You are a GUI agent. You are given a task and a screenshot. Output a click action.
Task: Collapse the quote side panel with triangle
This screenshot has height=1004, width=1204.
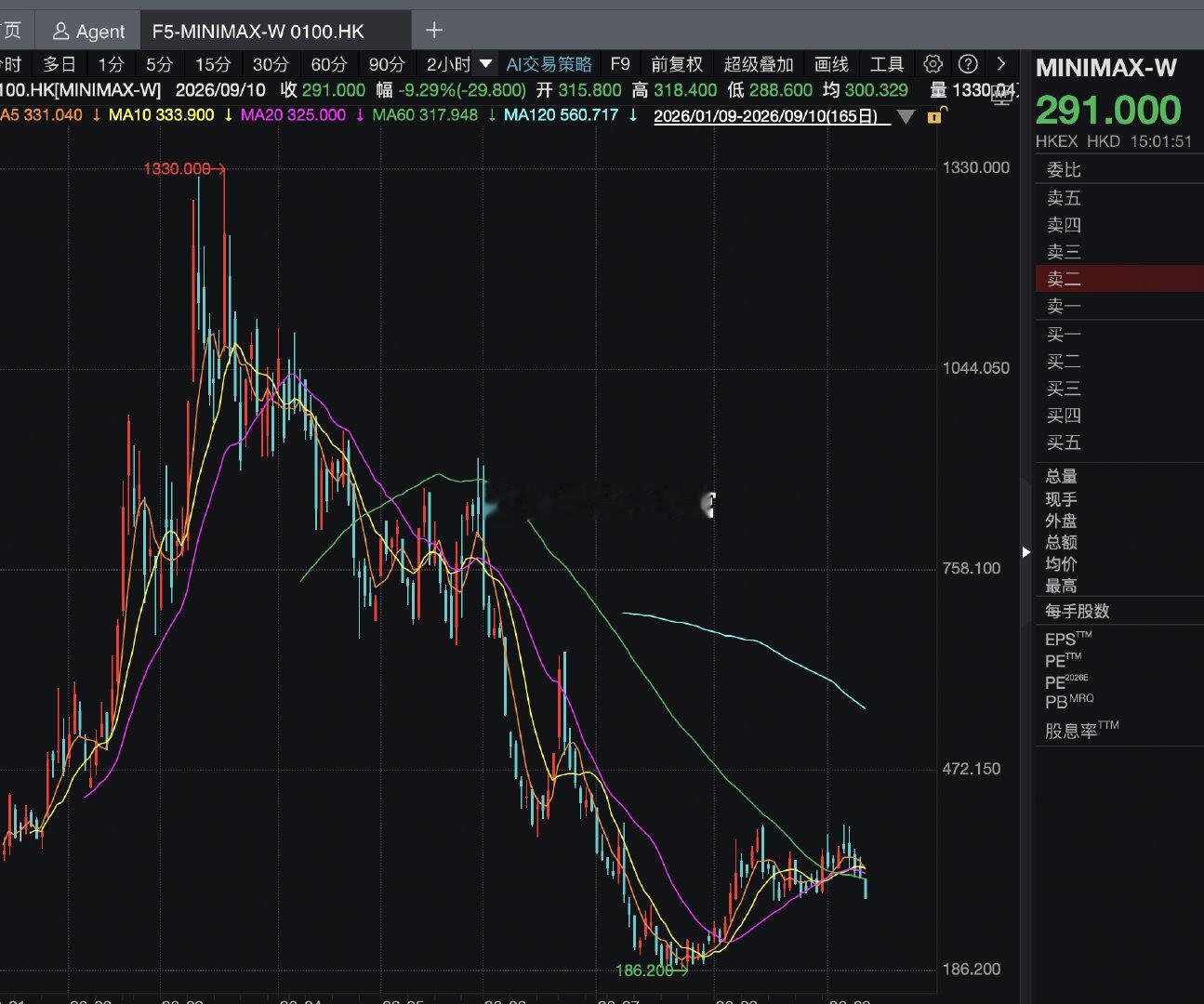click(1025, 552)
